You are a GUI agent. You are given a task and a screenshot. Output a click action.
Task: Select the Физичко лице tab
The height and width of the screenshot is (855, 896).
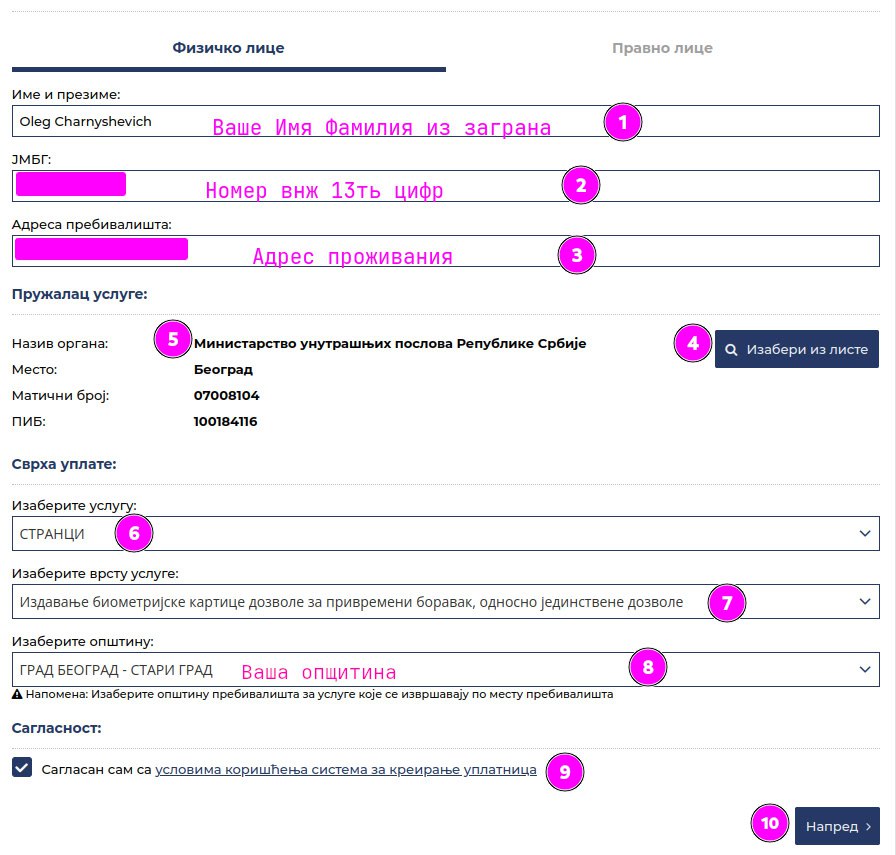click(228, 48)
